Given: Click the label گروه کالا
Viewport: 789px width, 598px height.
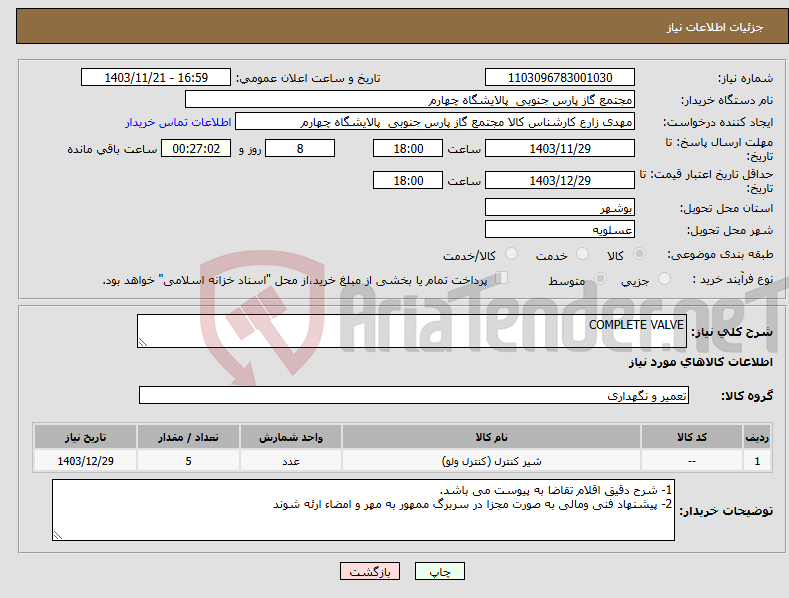Looking at the screenshot, I should (747, 396).
